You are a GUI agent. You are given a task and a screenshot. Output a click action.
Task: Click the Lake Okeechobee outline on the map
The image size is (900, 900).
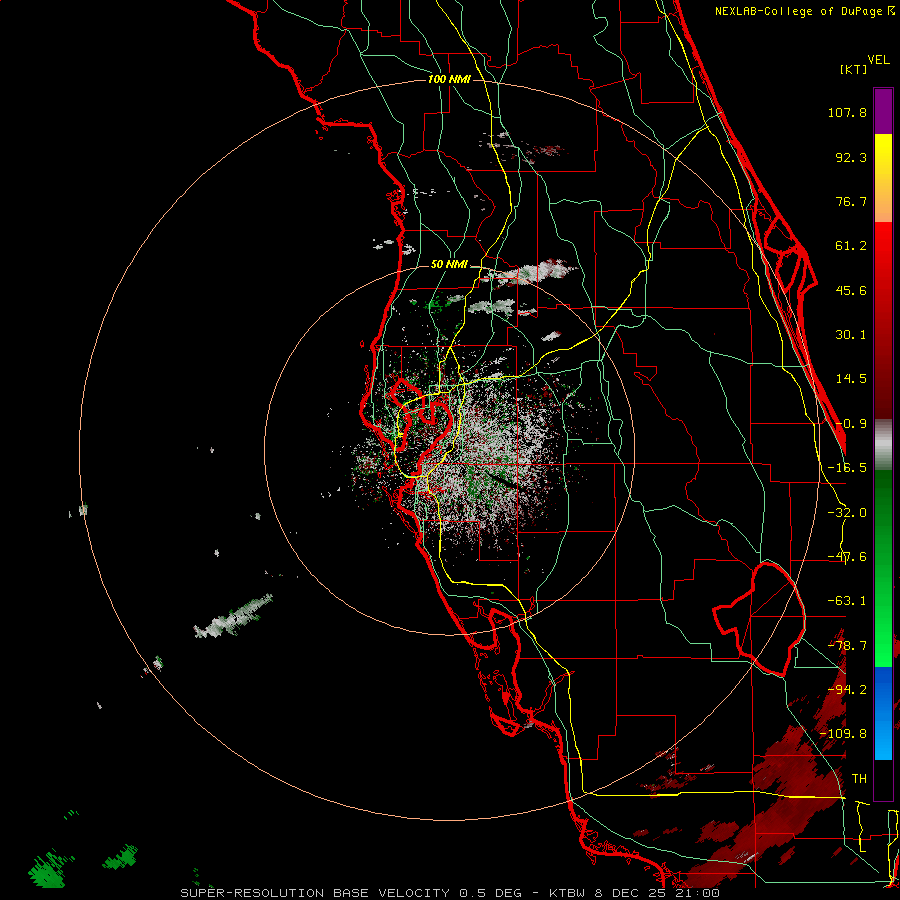759,618
